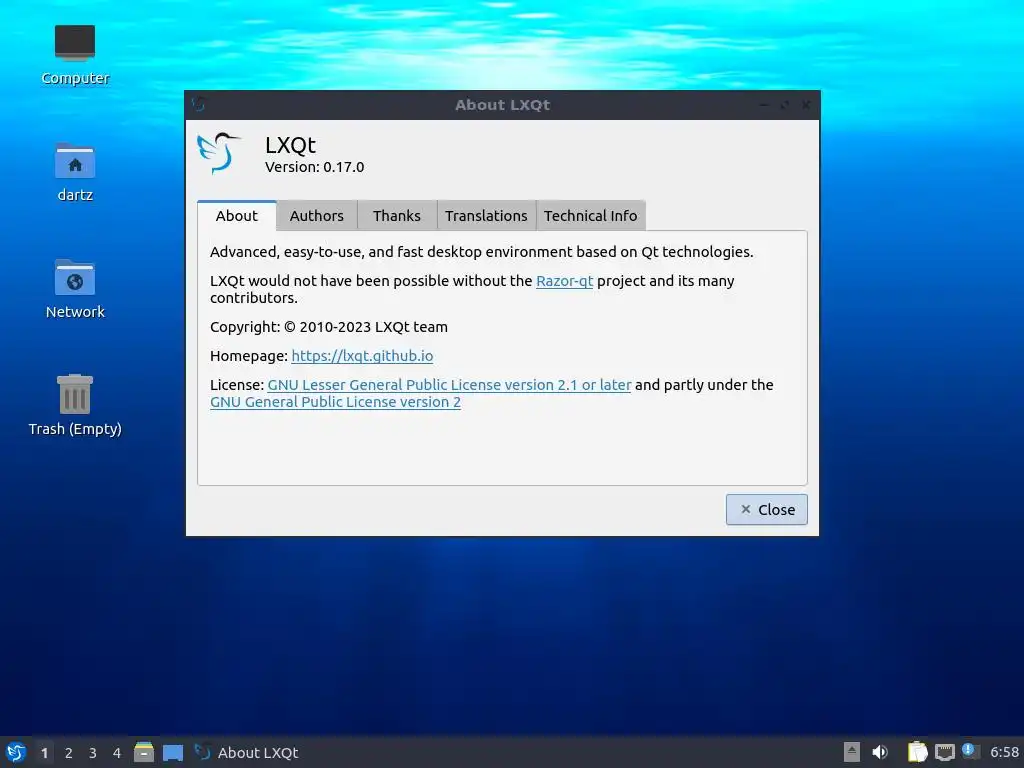Click the LXQt hummingbird logo in the dialog
The height and width of the screenshot is (768, 1024).
[x=218, y=153]
